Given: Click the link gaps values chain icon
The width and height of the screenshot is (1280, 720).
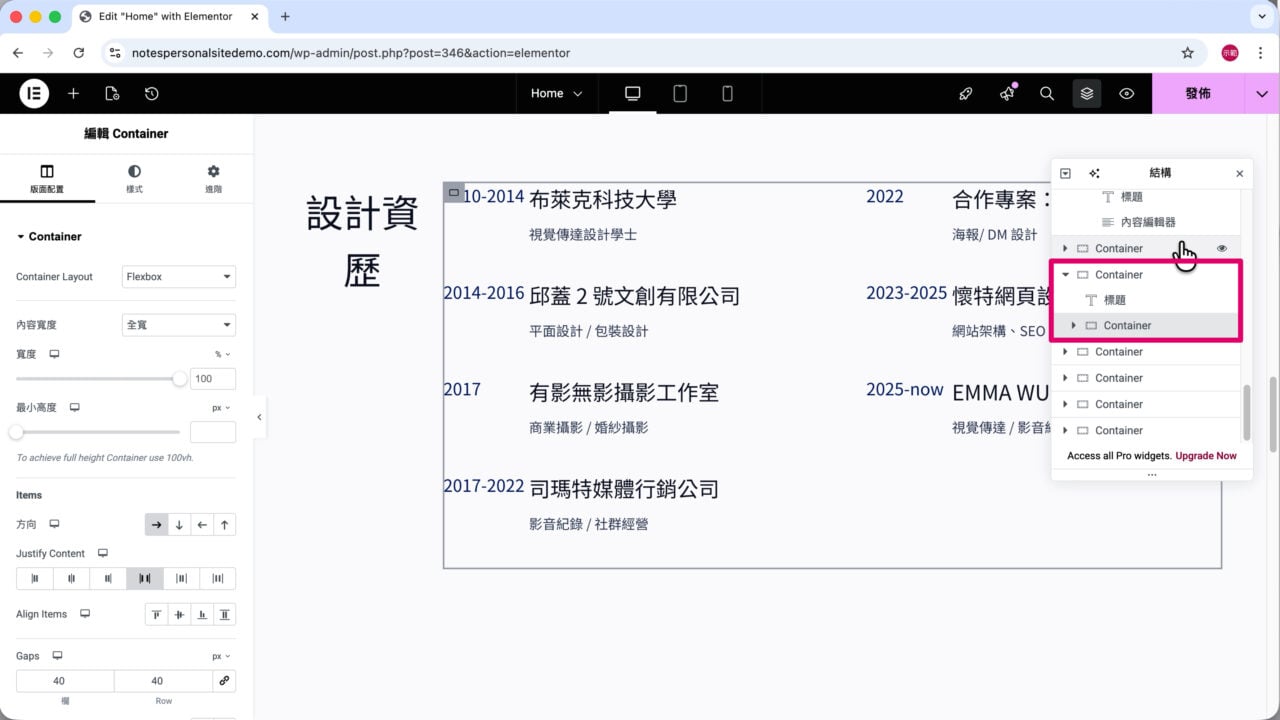Looking at the screenshot, I should click(224, 681).
